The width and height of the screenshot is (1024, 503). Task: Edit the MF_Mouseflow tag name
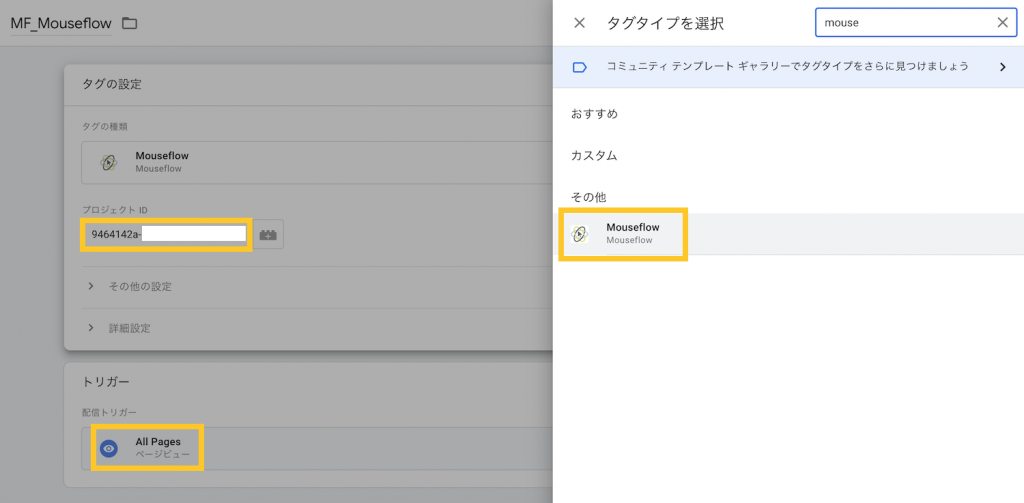pos(61,24)
